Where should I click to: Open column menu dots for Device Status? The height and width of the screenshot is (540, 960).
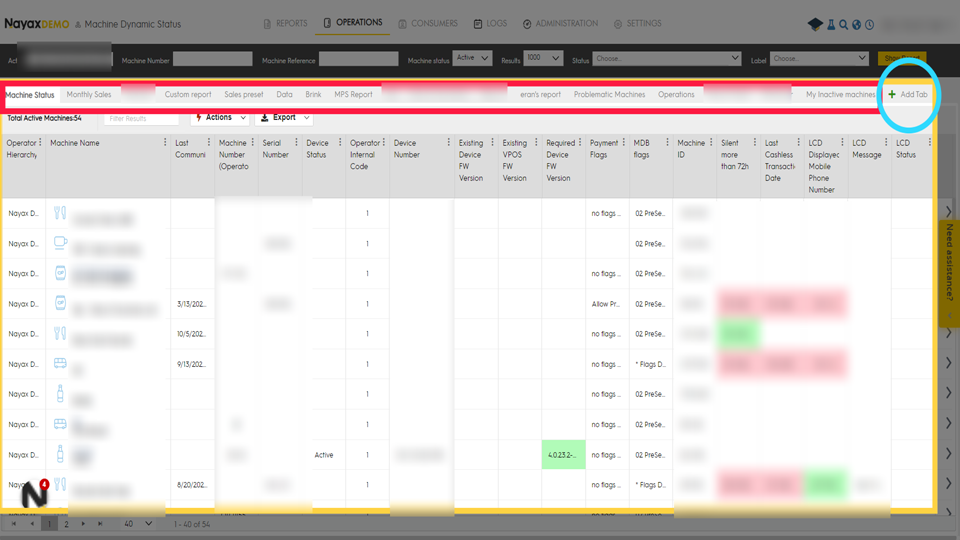340,142
